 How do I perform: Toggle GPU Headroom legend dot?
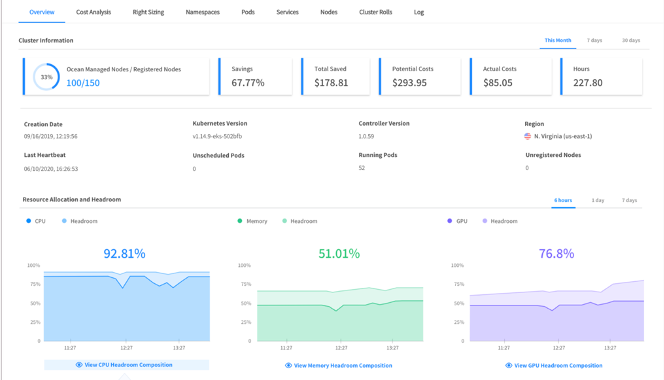tap(485, 221)
